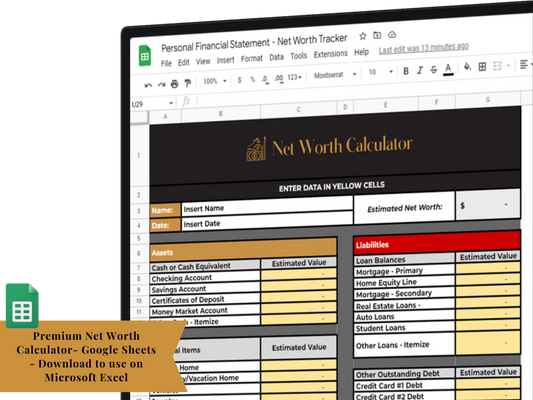This screenshot has height=400, width=533.
Task: Select the Insert Date cell
Action: (267, 221)
